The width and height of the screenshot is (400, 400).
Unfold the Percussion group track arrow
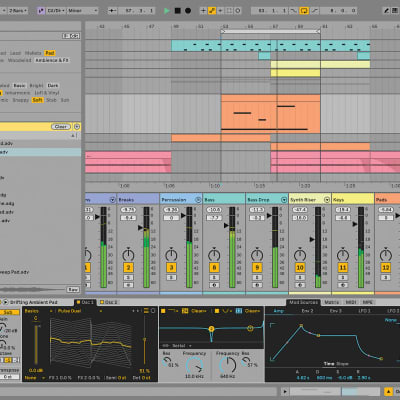coord(198,200)
